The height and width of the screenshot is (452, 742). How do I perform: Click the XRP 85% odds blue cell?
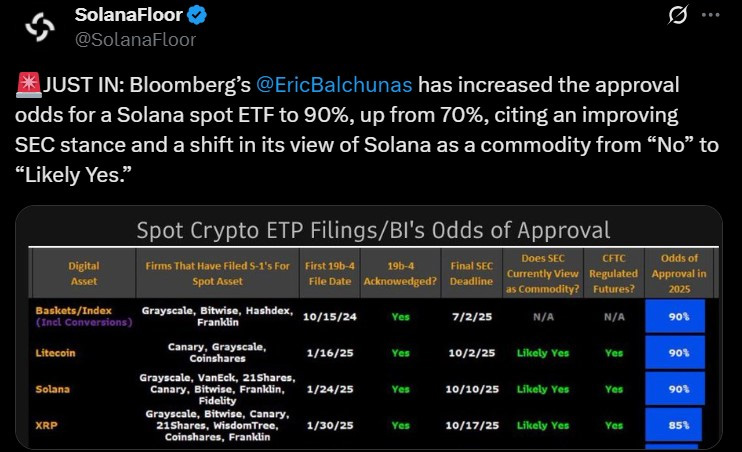674,425
